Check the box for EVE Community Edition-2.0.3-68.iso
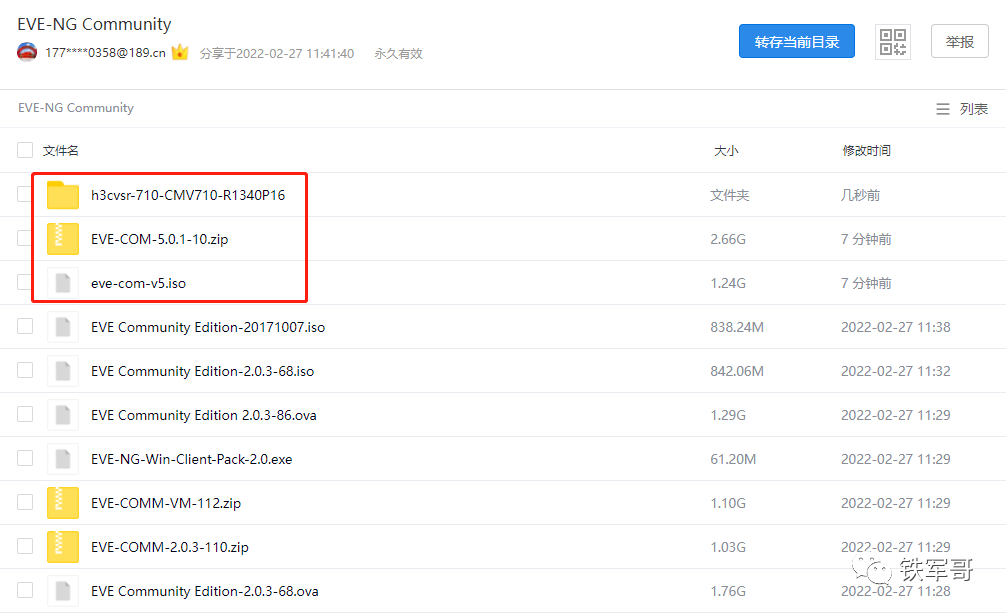Screen dimensions: 1006x614 [x=25, y=370]
